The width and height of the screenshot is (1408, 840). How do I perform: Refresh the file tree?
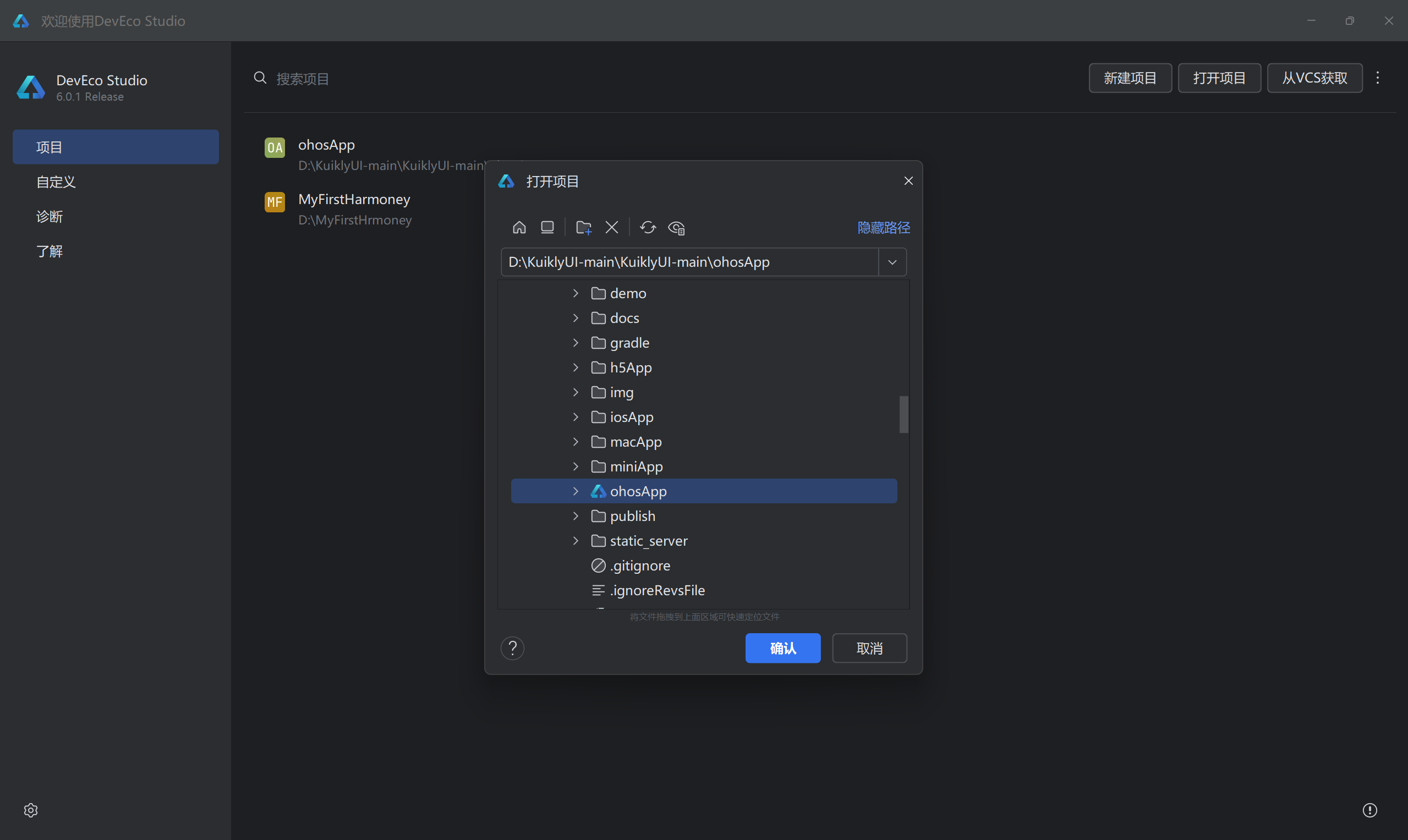click(648, 228)
